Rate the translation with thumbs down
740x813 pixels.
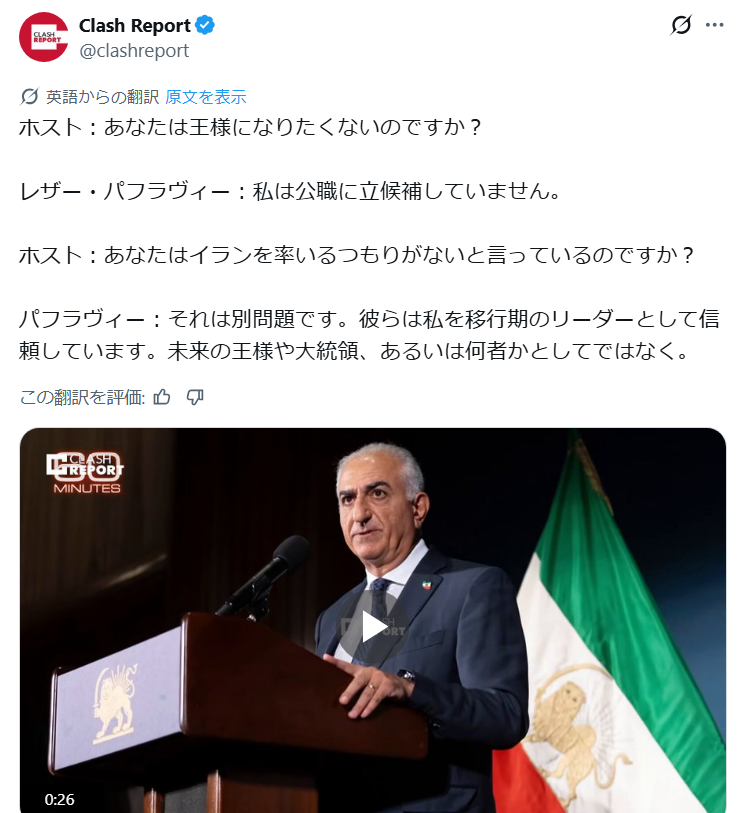195,397
